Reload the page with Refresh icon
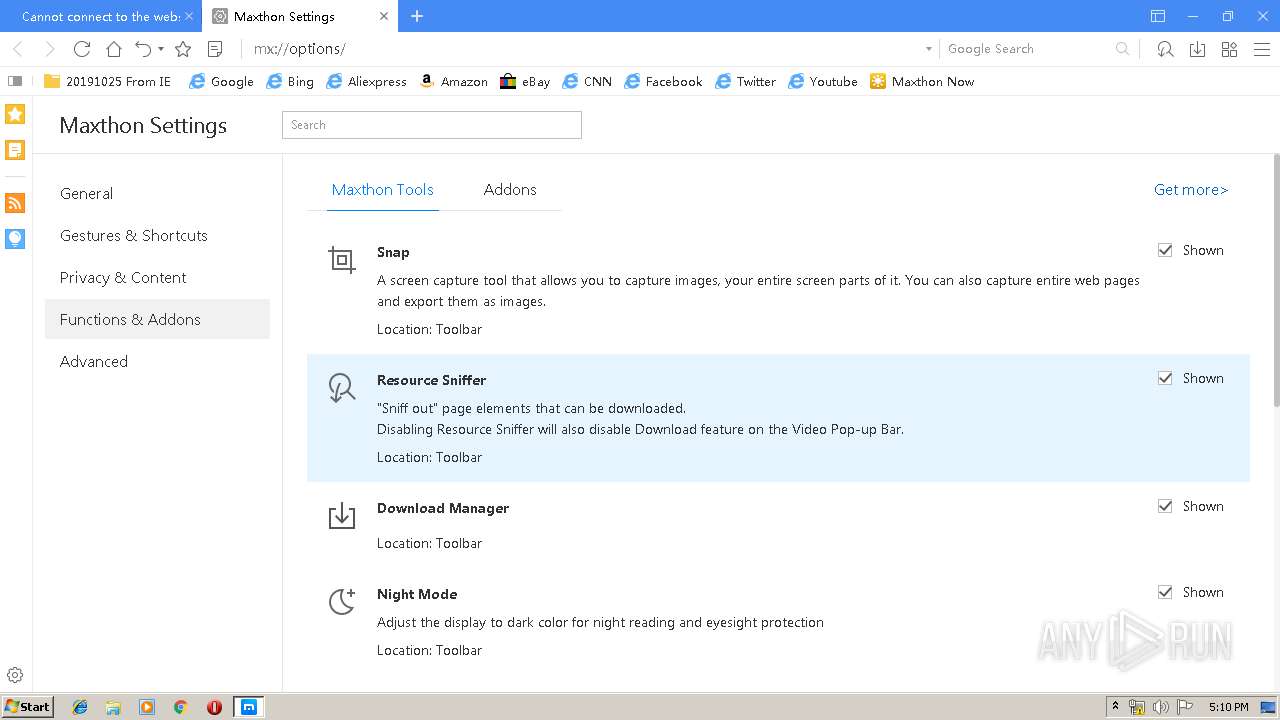Screen dimensions: 1280x720 [82, 49]
